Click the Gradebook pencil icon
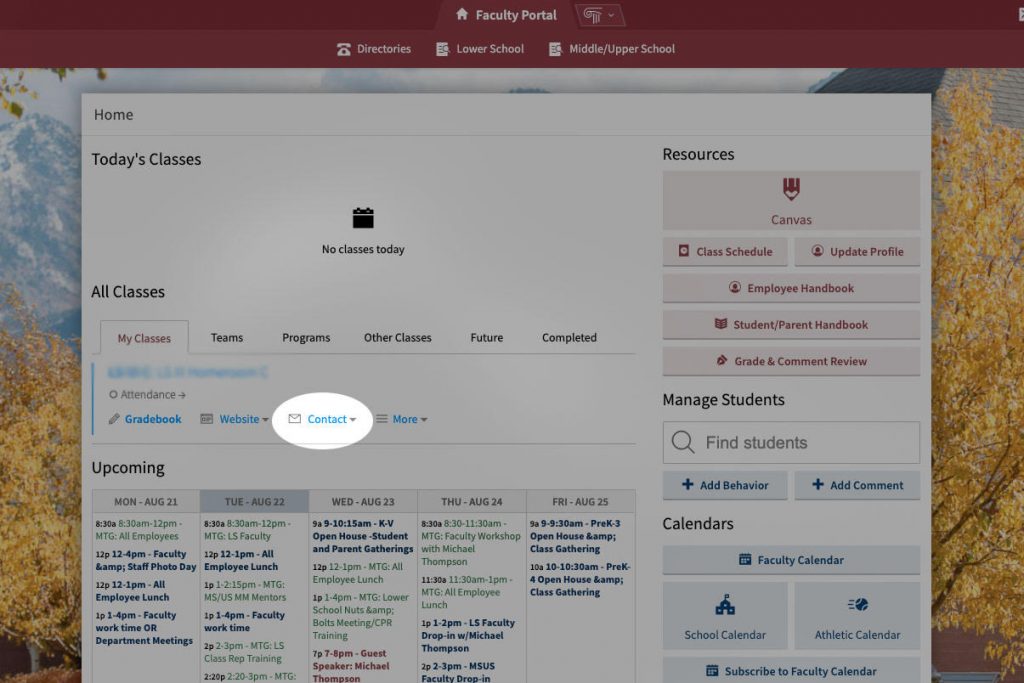Image resolution: width=1024 pixels, height=683 pixels. [114, 419]
